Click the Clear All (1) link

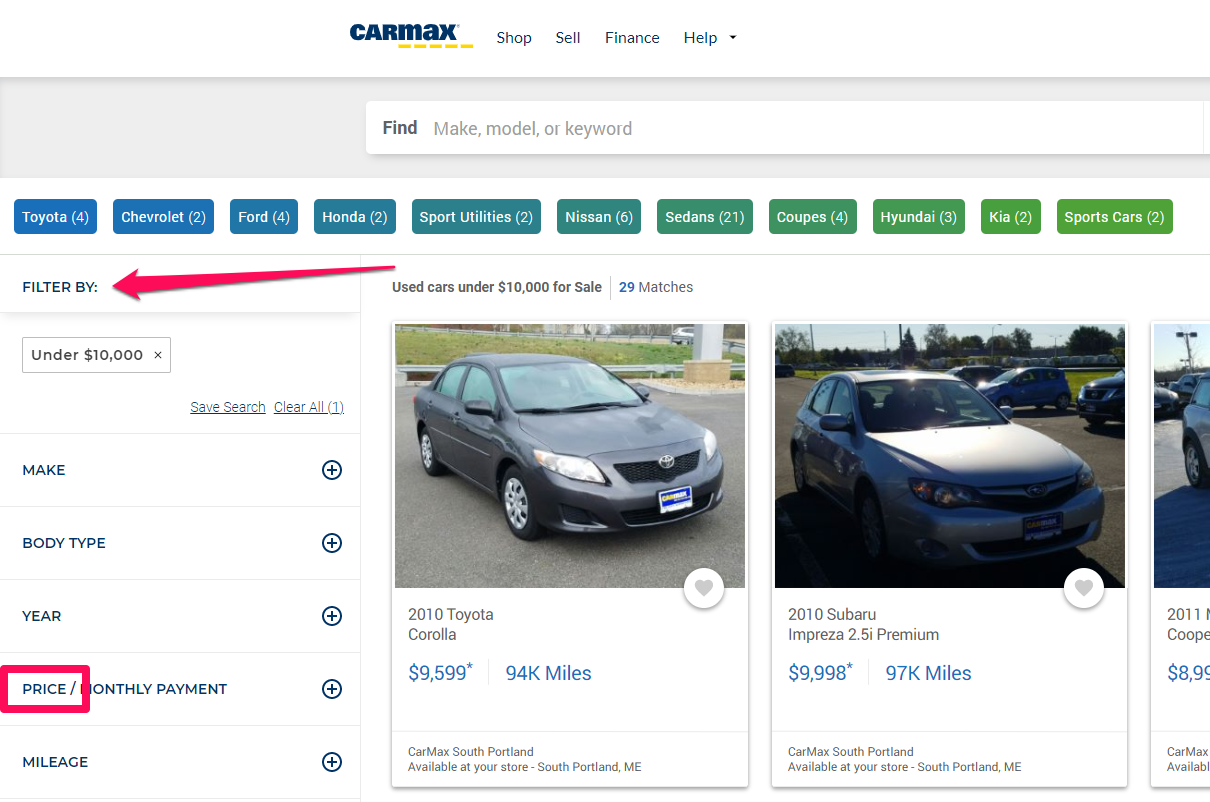[309, 407]
